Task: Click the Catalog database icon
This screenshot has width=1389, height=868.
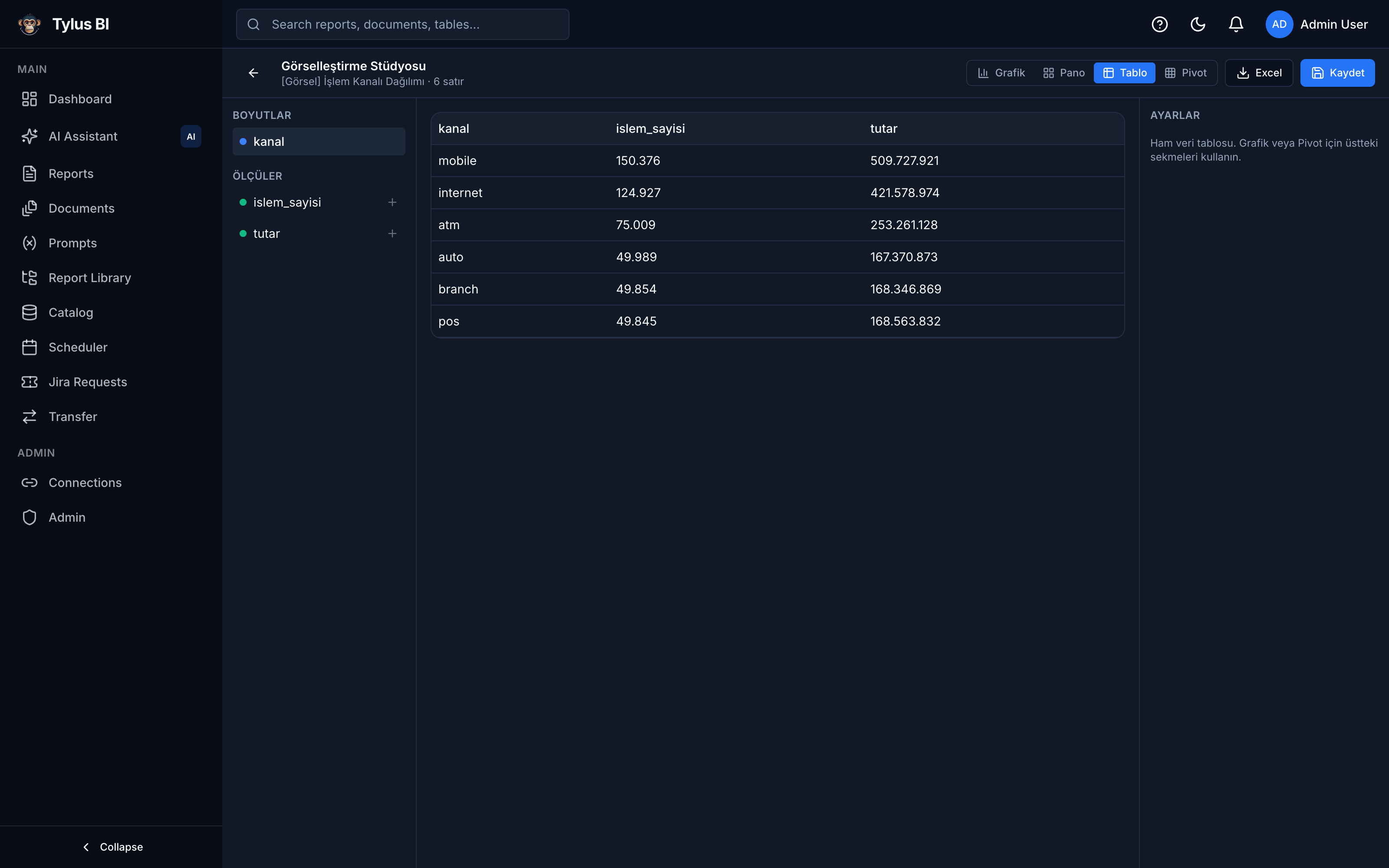Action: pos(29,312)
